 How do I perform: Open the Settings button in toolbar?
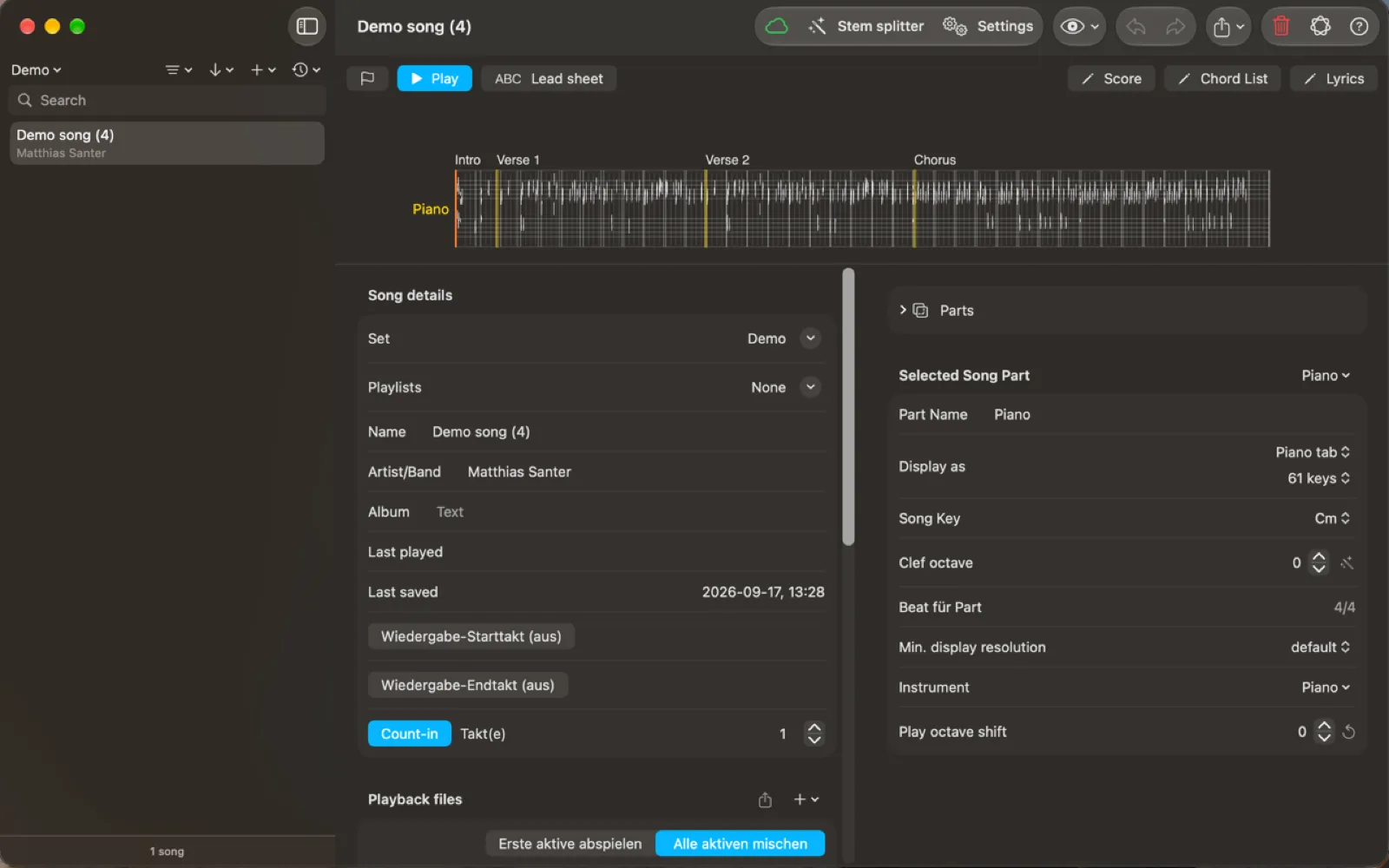pyautogui.click(x=988, y=26)
